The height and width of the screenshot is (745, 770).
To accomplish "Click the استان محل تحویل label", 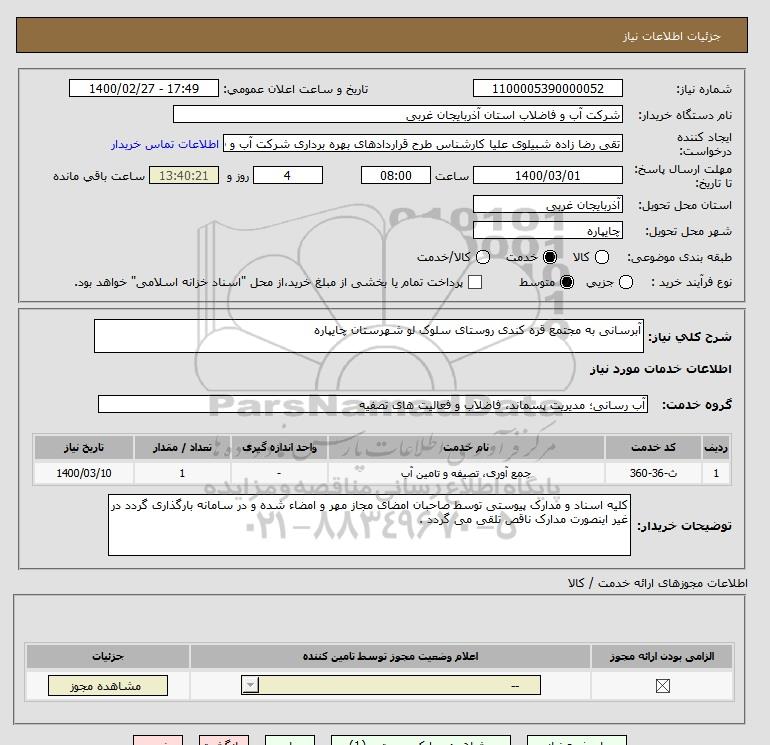I will (x=685, y=205).
